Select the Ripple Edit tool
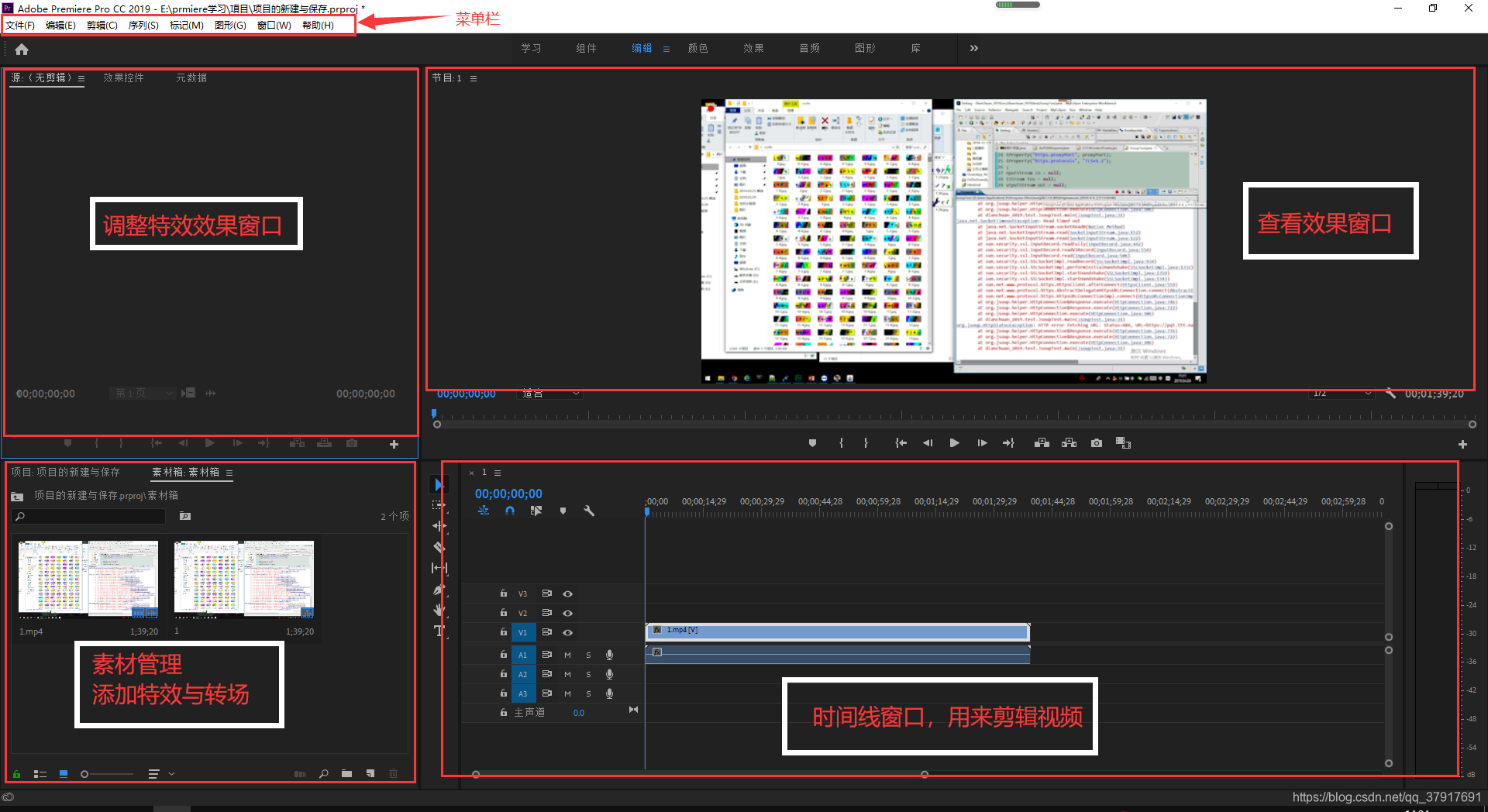Viewport: 1488px width, 812px height. coord(439,525)
